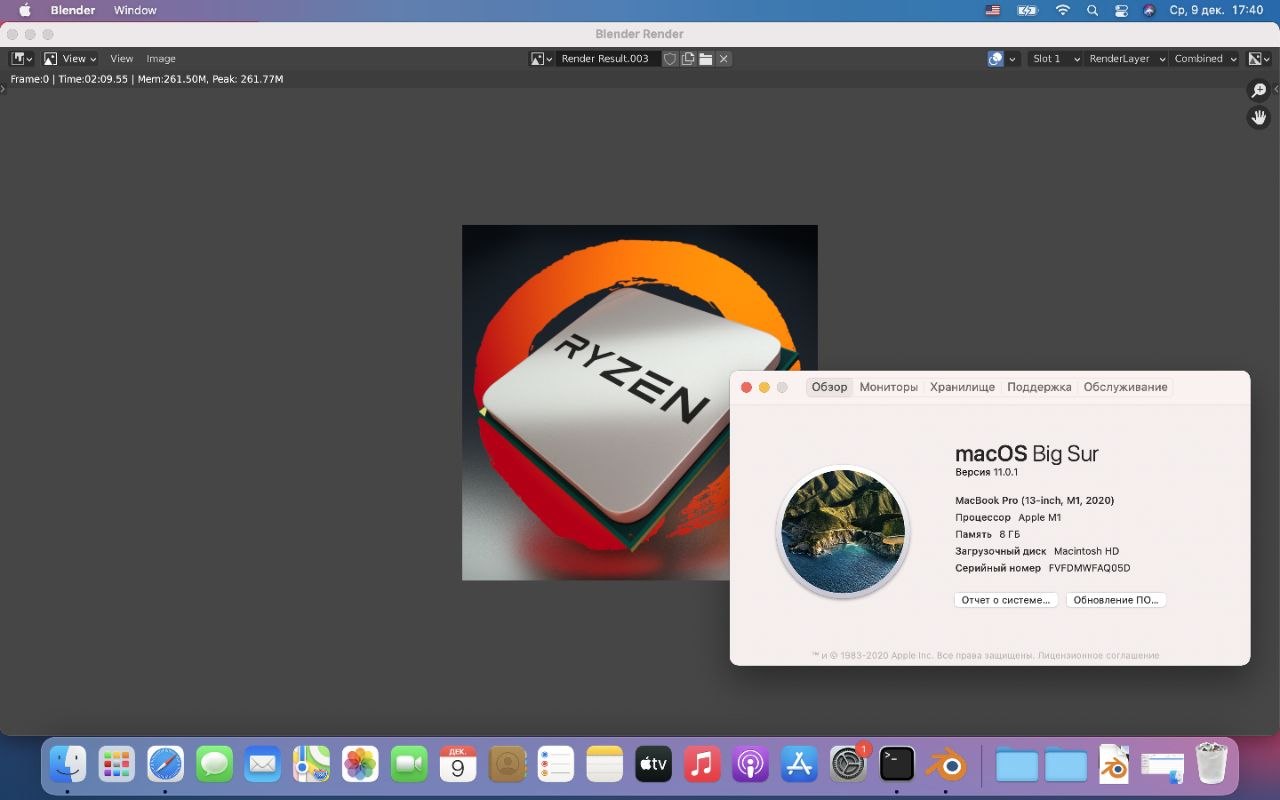Open Maps from the Dock
The height and width of the screenshot is (800, 1280).
coord(312,765)
